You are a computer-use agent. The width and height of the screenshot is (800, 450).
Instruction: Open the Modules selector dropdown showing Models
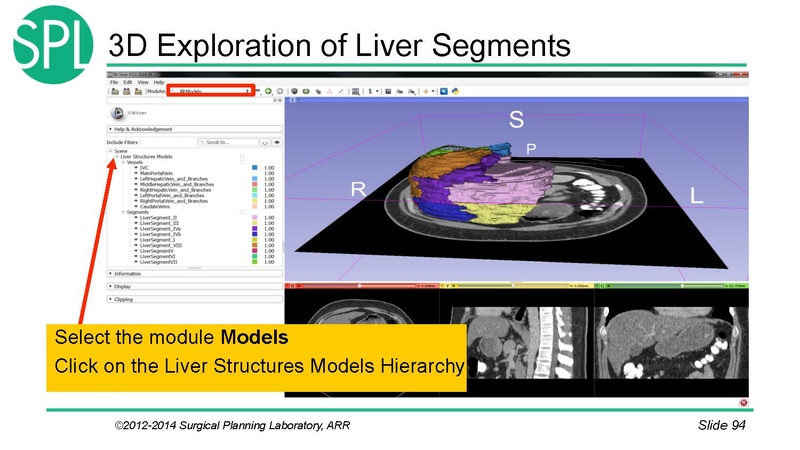[211, 91]
